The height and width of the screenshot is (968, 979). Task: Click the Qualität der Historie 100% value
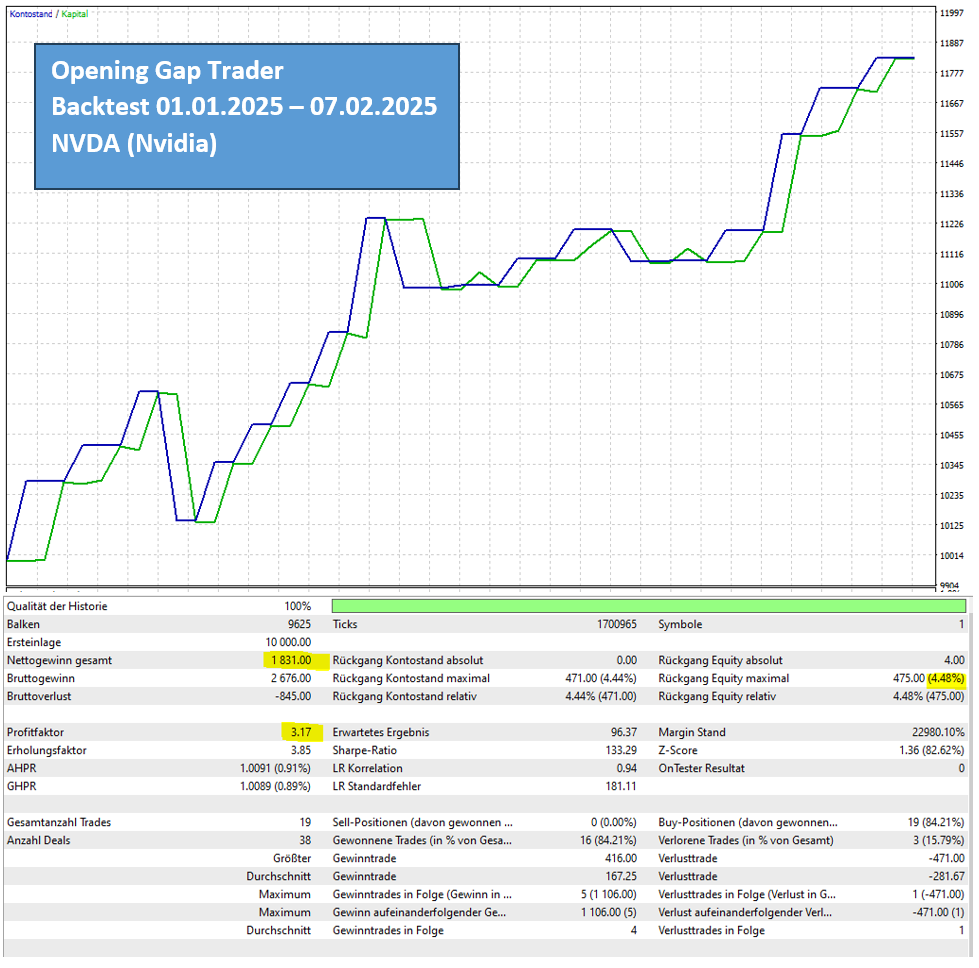tap(298, 606)
